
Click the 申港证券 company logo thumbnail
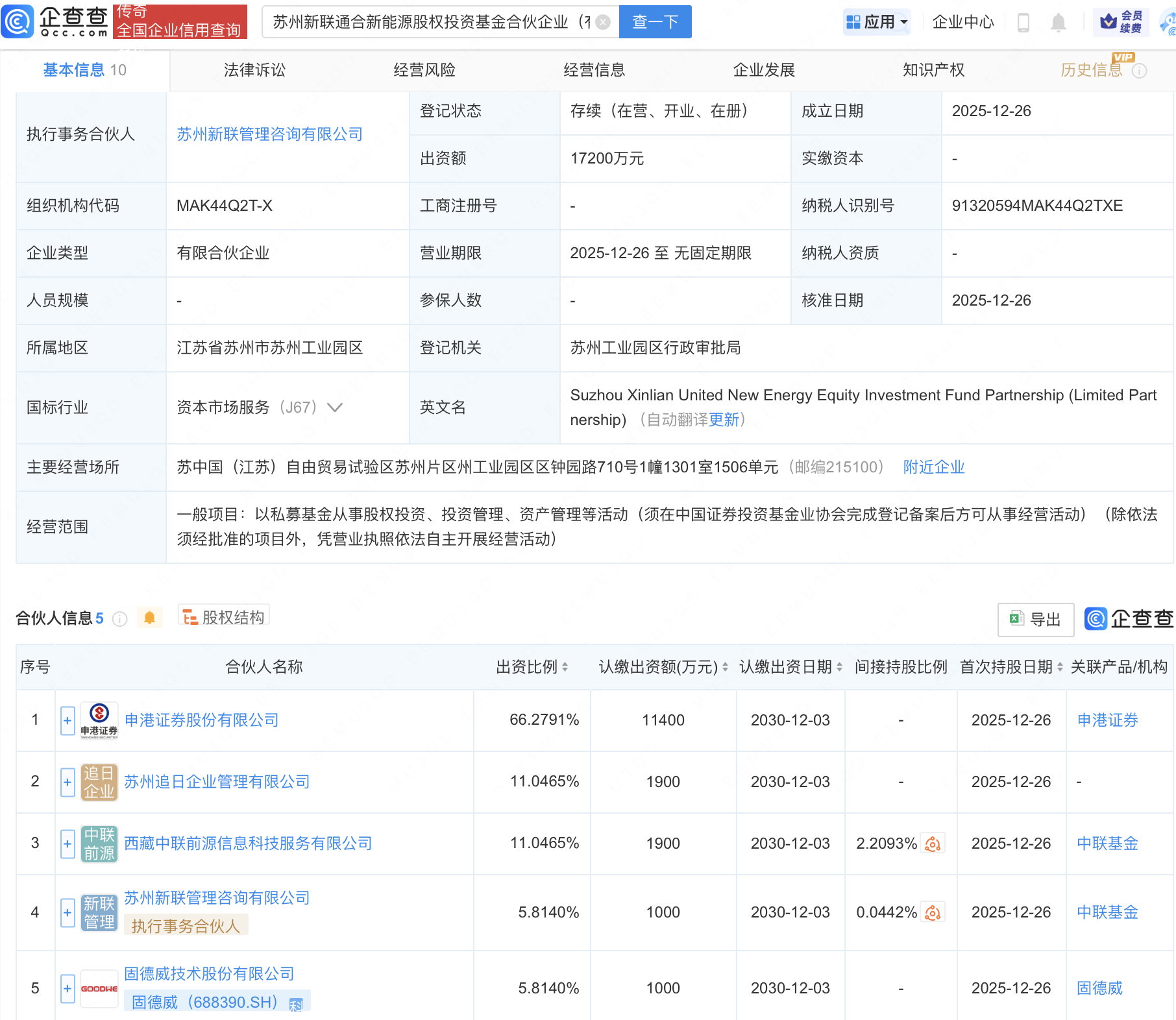point(99,720)
